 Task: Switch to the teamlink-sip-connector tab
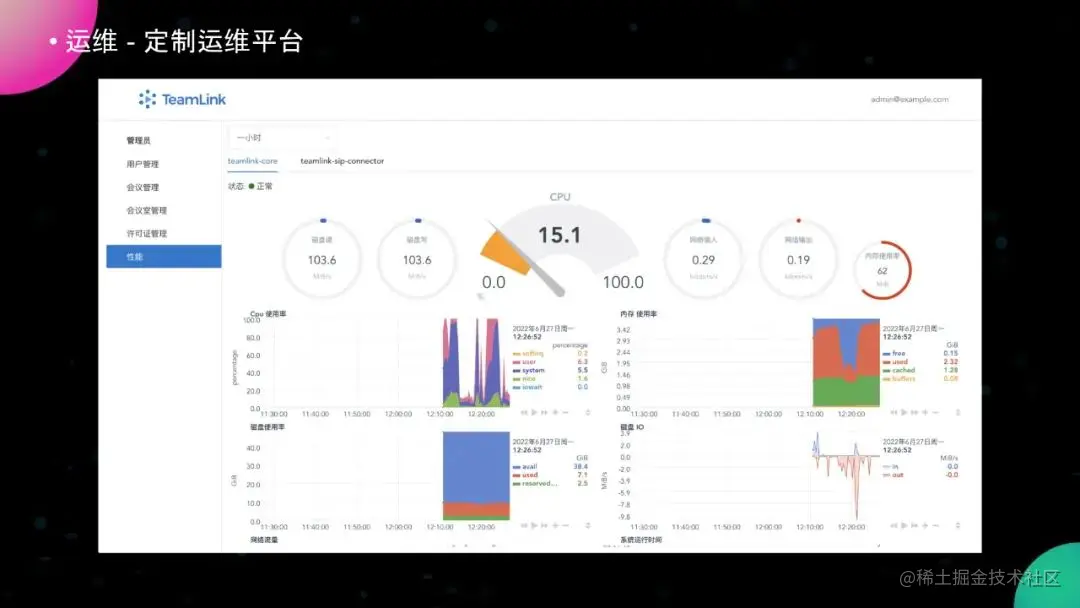coord(342,161)
